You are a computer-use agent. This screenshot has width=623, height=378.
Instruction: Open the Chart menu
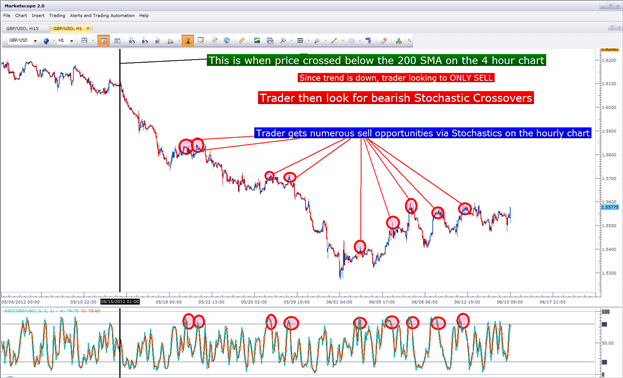pos(21,16)
